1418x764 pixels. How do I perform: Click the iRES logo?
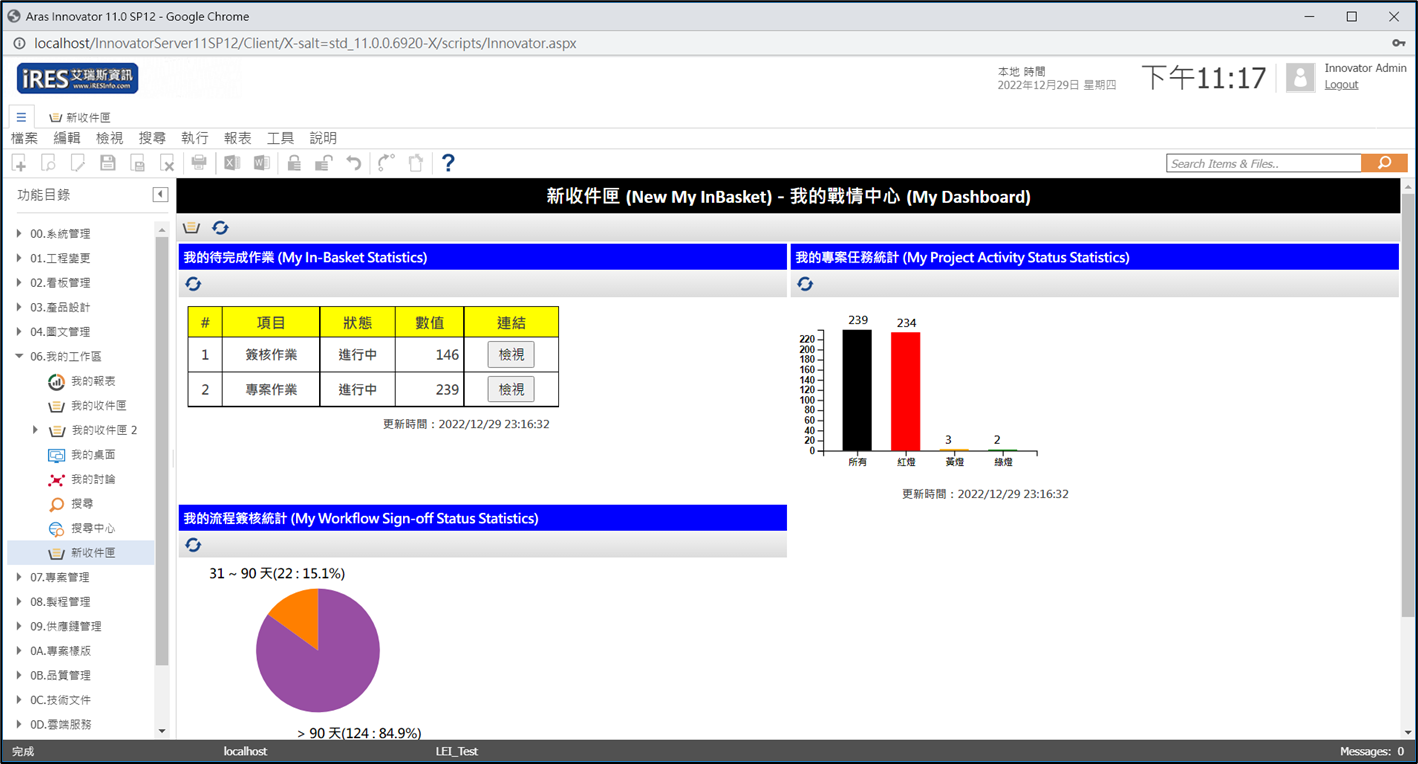coord(78,78)
